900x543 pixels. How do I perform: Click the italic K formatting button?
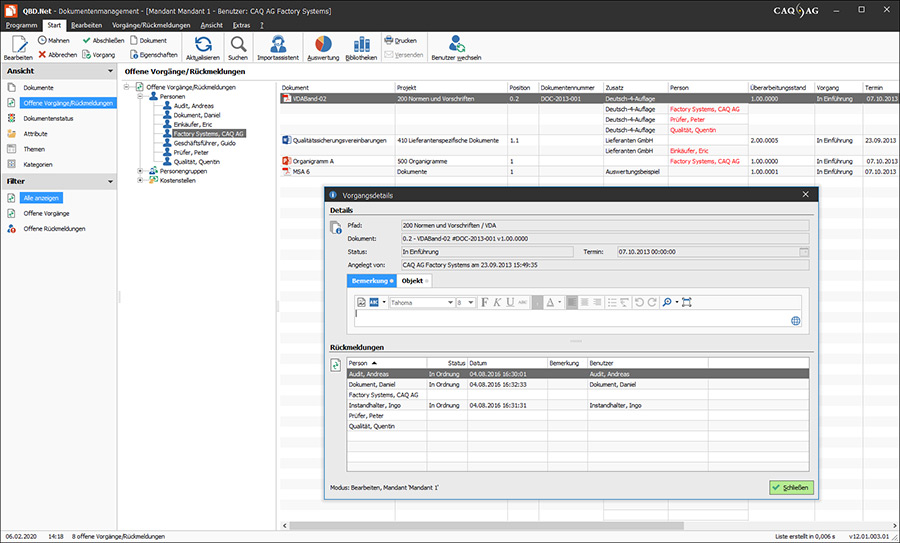497,302
